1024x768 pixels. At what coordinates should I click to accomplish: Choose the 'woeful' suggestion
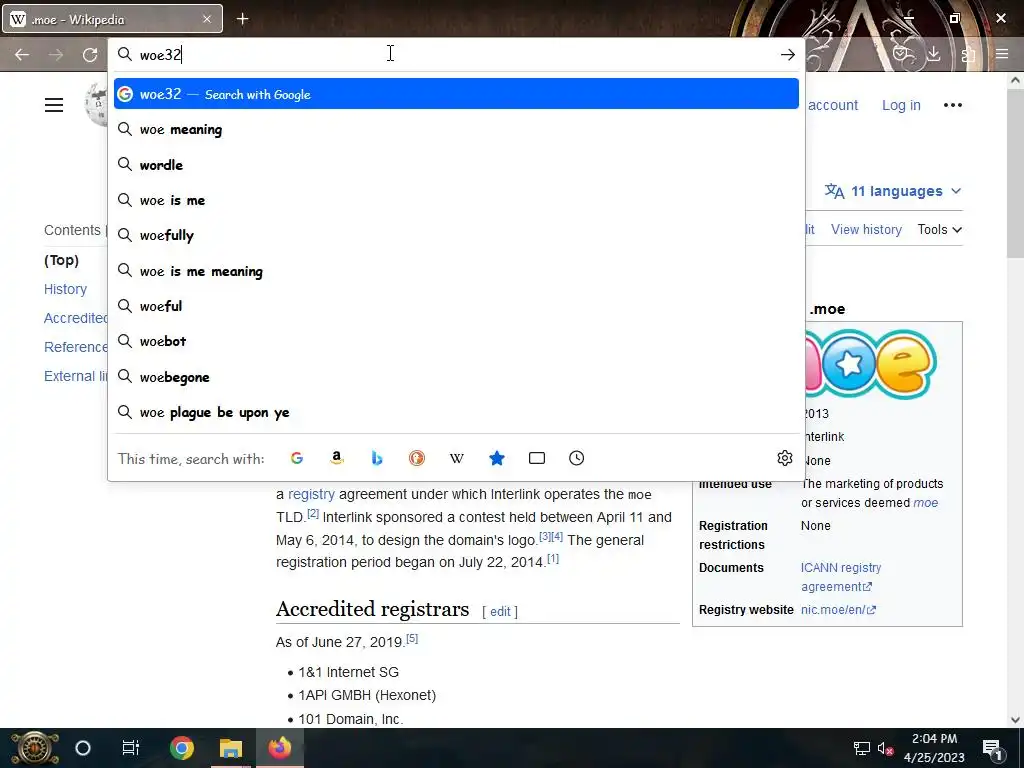[456, 306]
